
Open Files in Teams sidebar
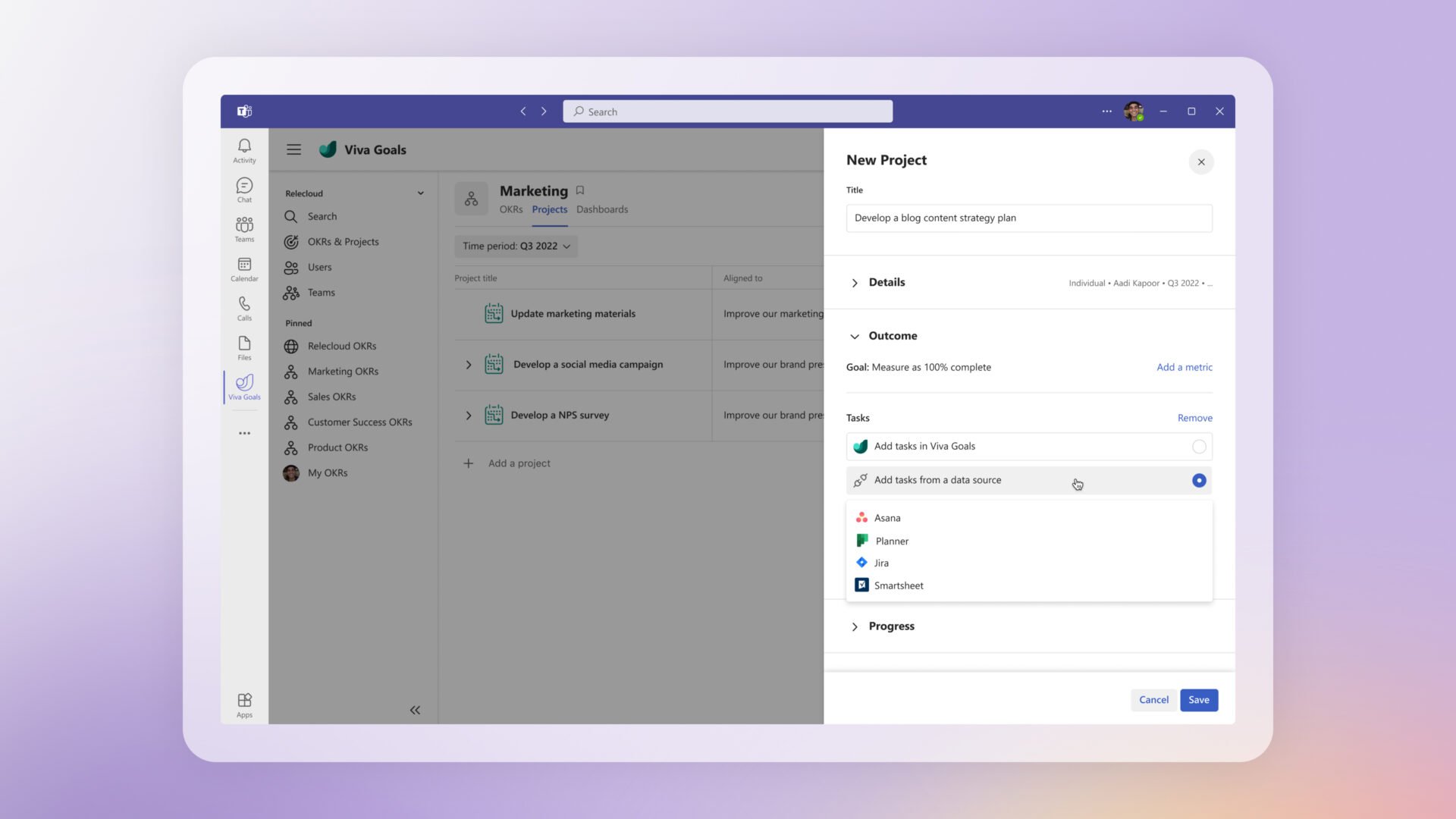[x=244, y=347]
